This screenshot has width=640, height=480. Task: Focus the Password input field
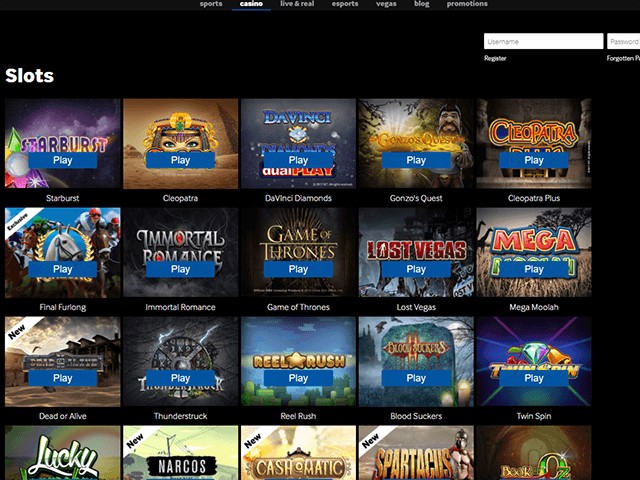[x=623, y=41]
